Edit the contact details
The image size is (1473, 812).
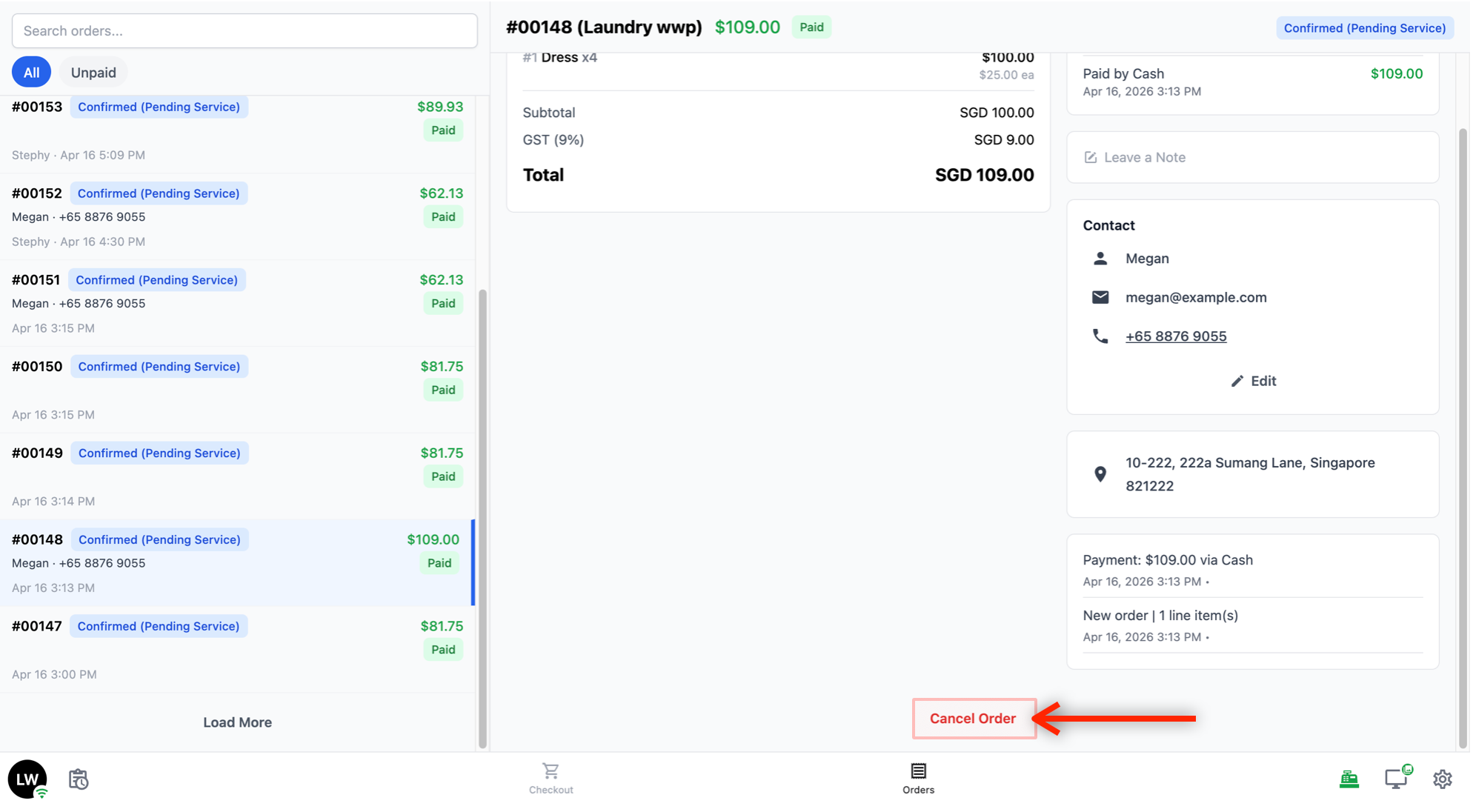(x=1254, y=381)
